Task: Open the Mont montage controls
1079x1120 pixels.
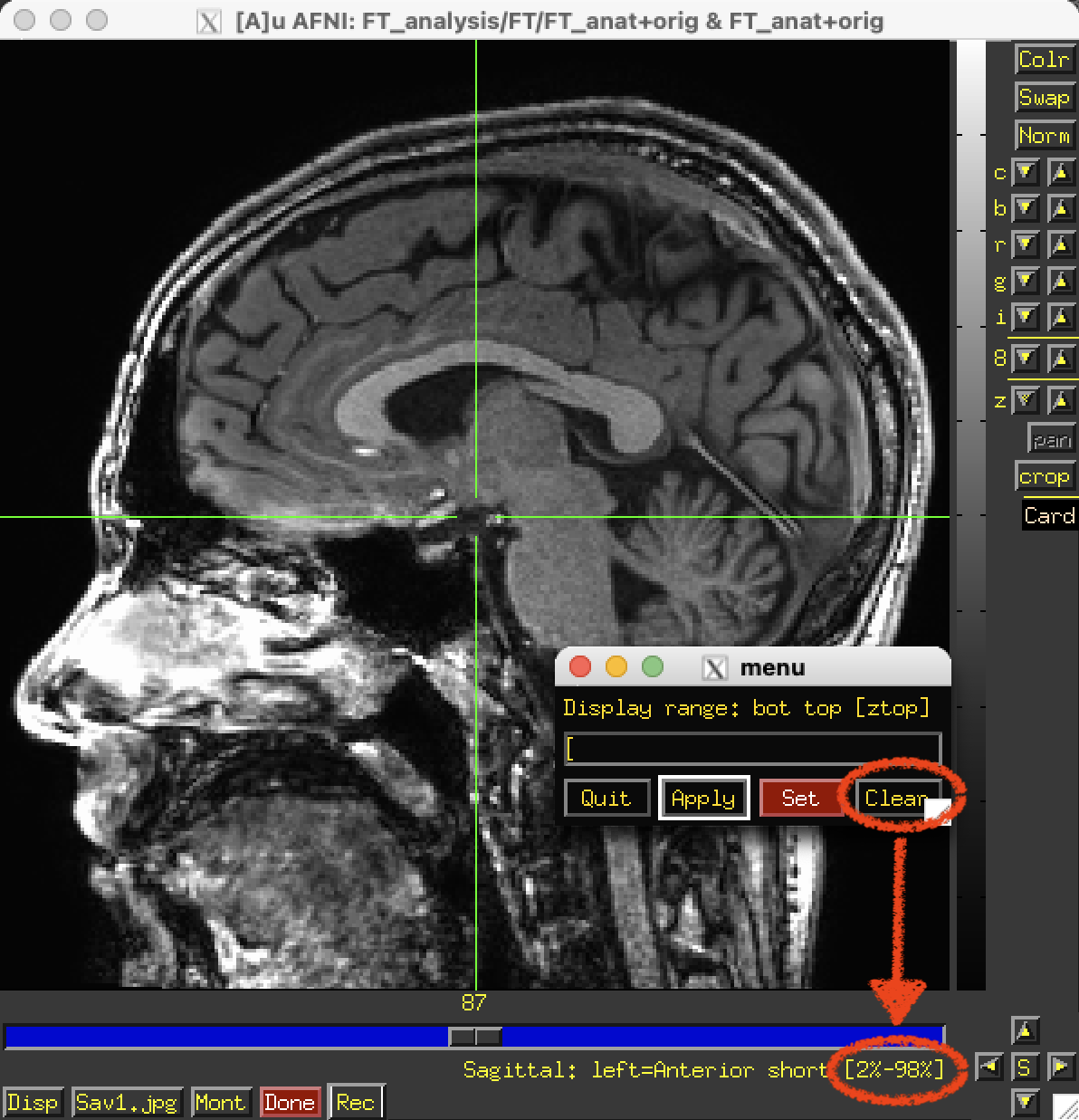Action: 220,1103
